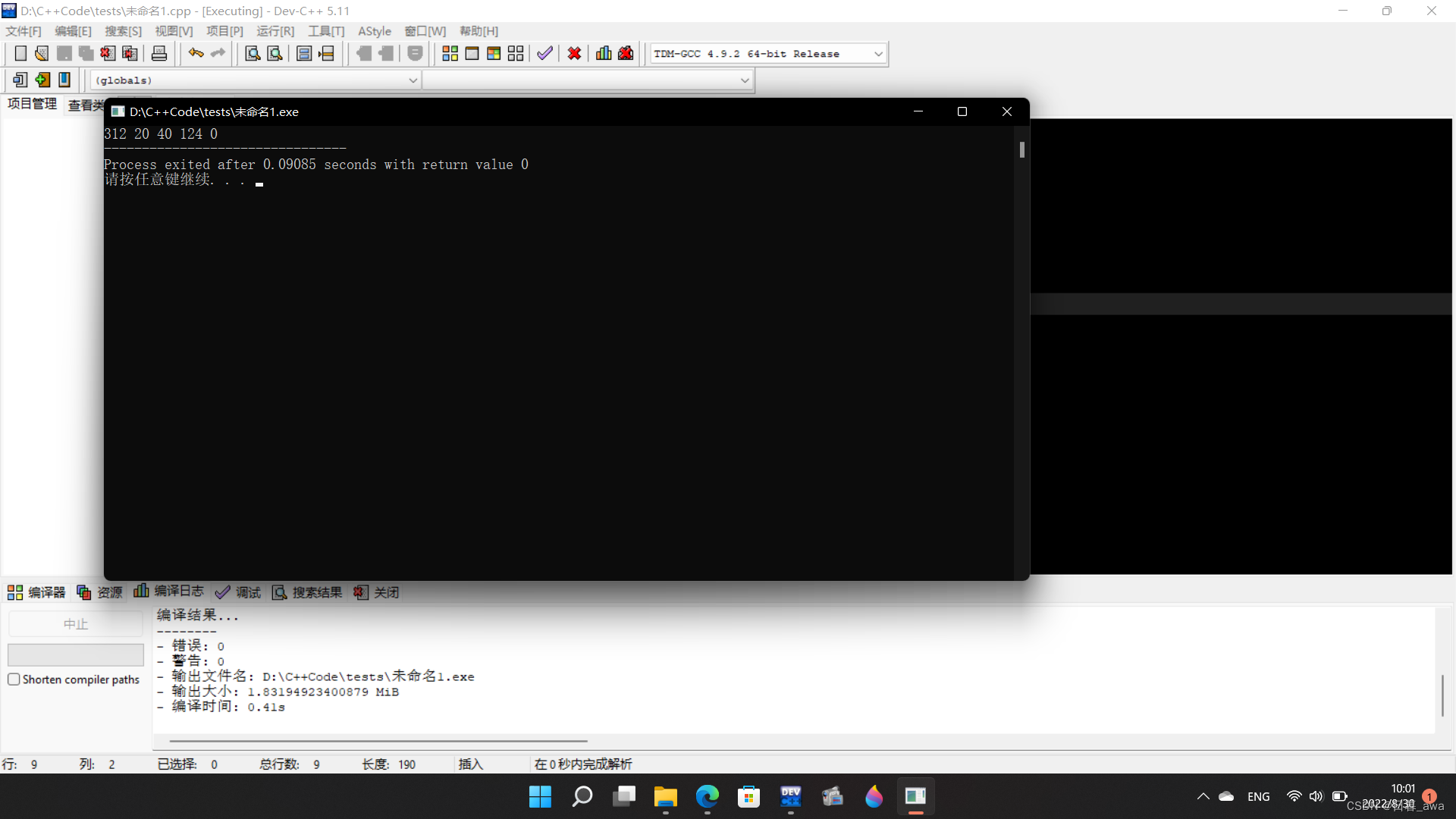The image size is (1456, 819).
Task: Click the console output line '312 20 40 124 0'
Action: click(x=161, y=134)
